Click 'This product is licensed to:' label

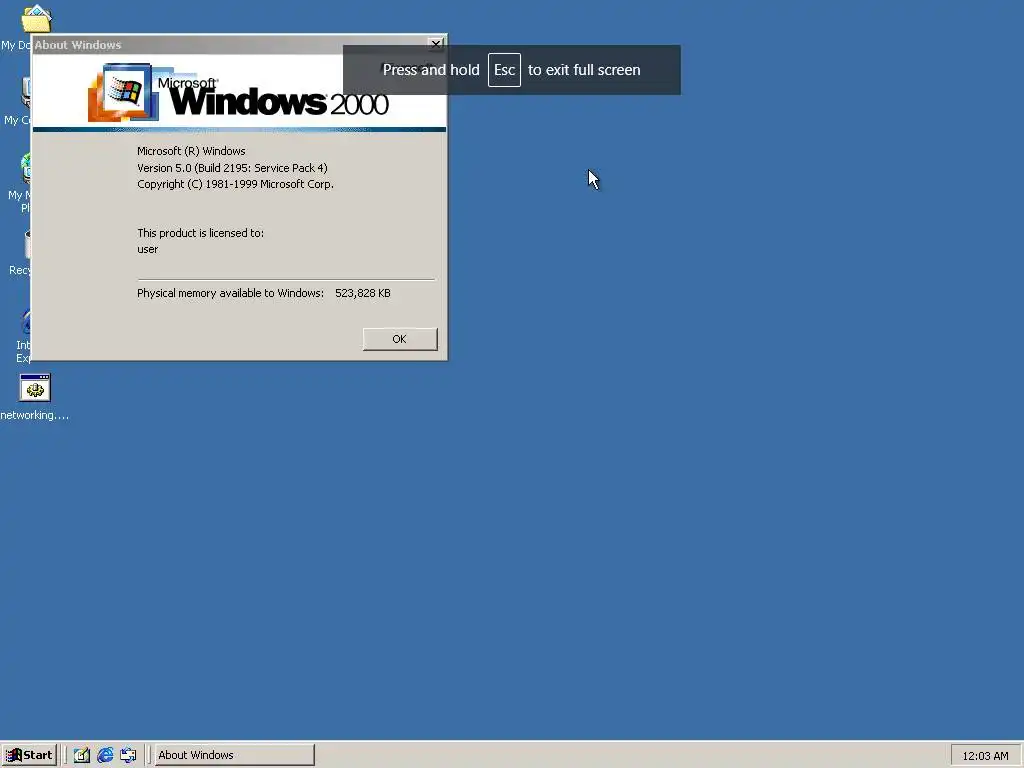click(200, 233)
